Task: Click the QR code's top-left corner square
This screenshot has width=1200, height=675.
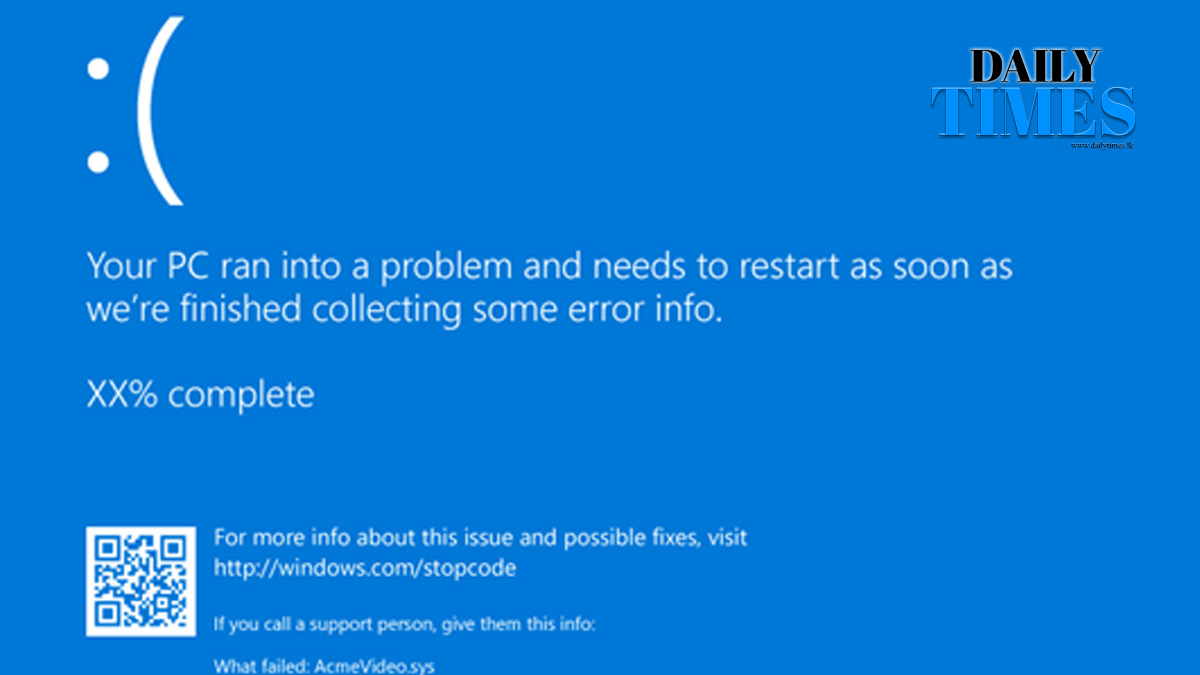Action: point(106,548)
